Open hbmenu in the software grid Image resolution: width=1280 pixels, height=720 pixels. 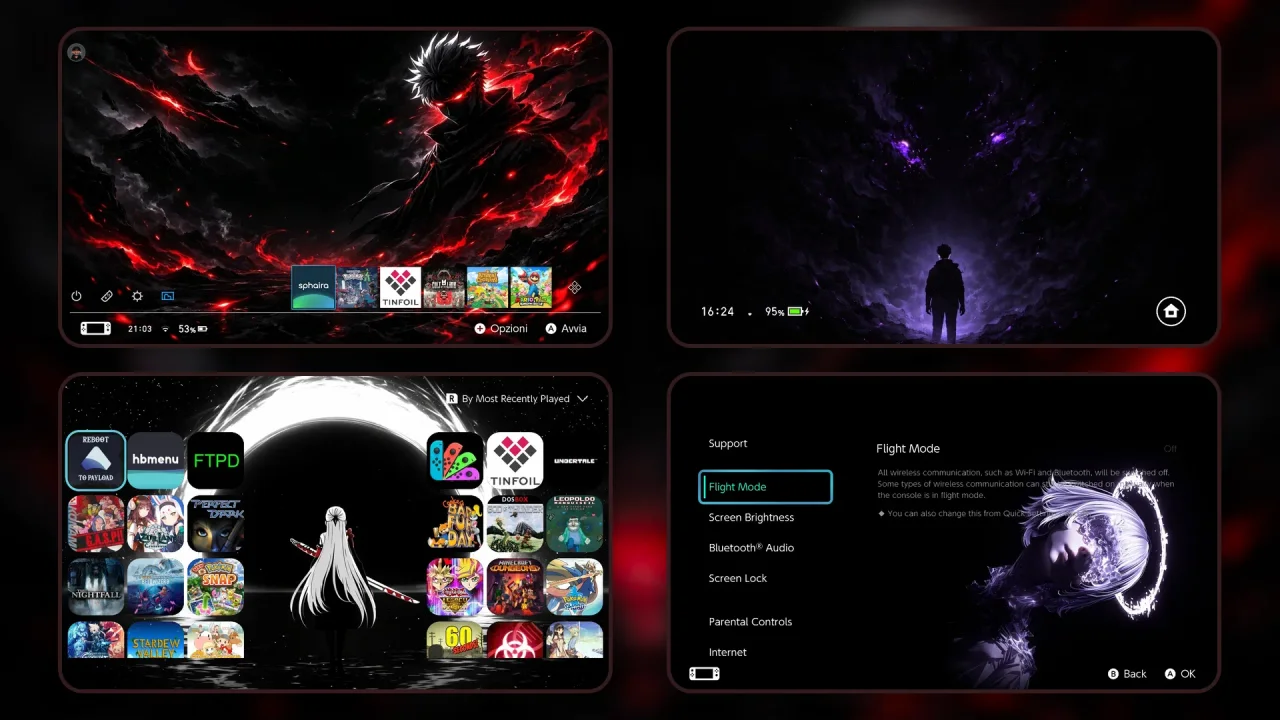(x=155, y=460)
